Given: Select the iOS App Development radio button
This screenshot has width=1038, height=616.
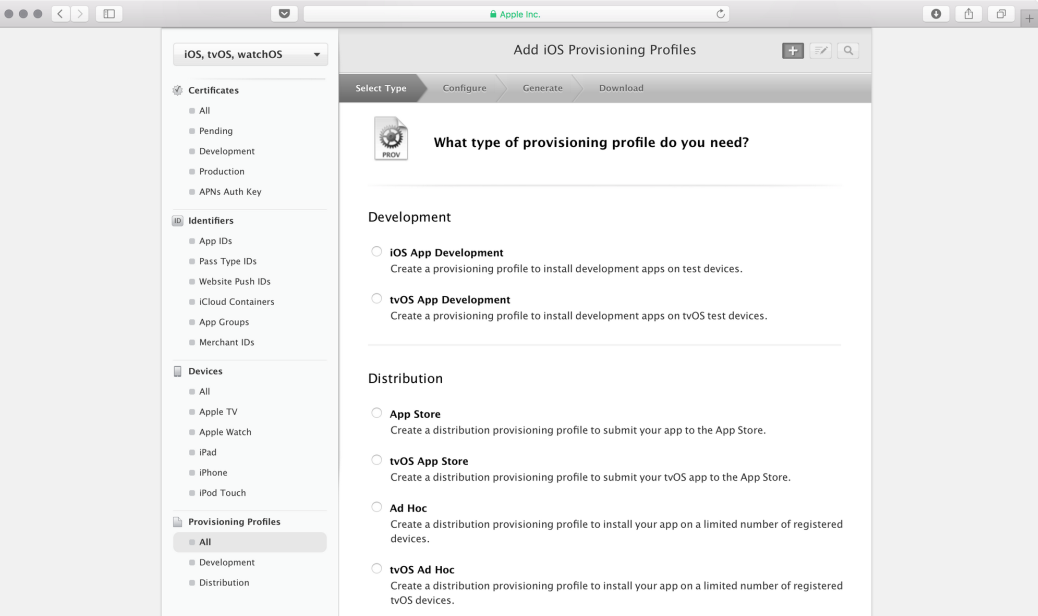Looking at the screenshot, I should tap(377, 251).
